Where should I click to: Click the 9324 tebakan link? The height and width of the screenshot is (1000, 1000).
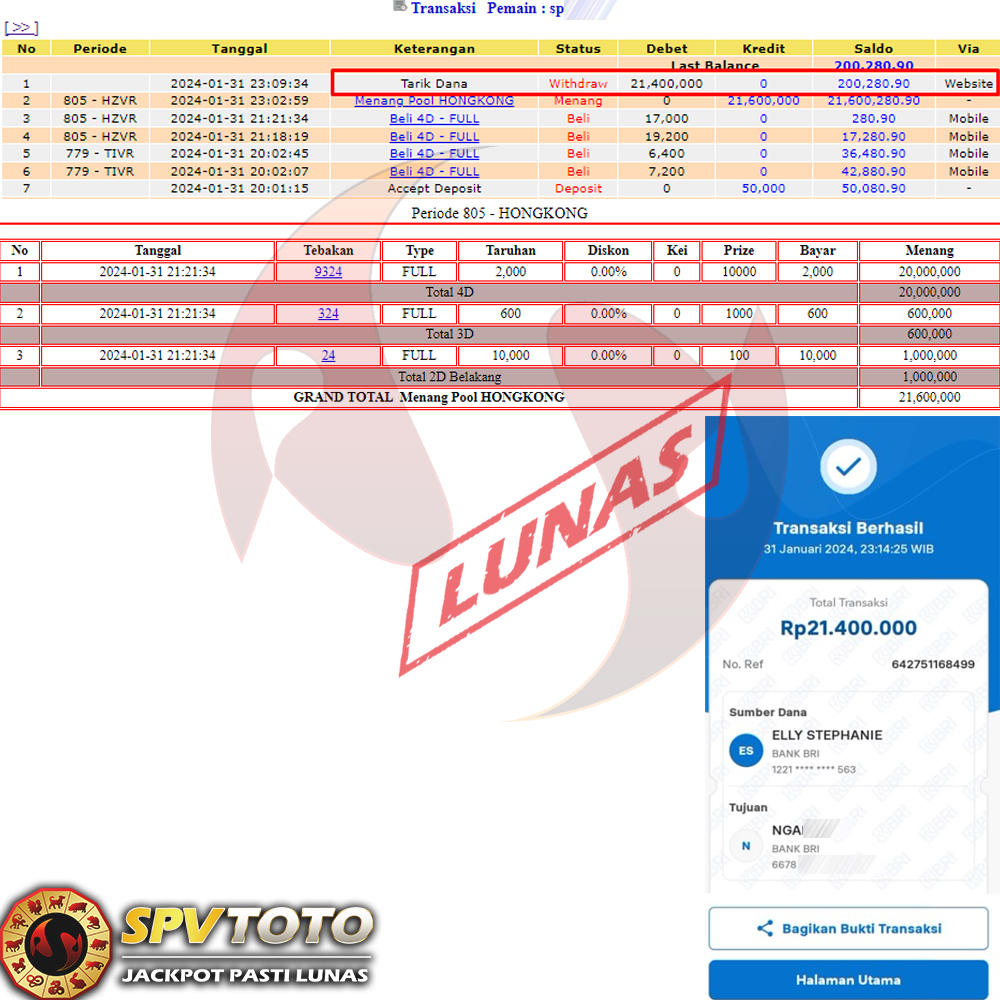(x=328, y=272)
